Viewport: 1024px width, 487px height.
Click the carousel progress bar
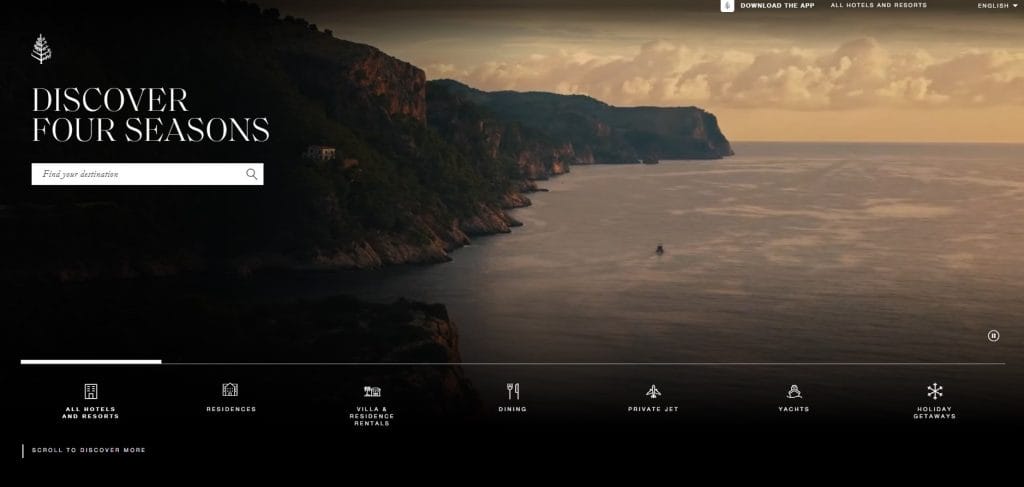[x=513, y=362]
